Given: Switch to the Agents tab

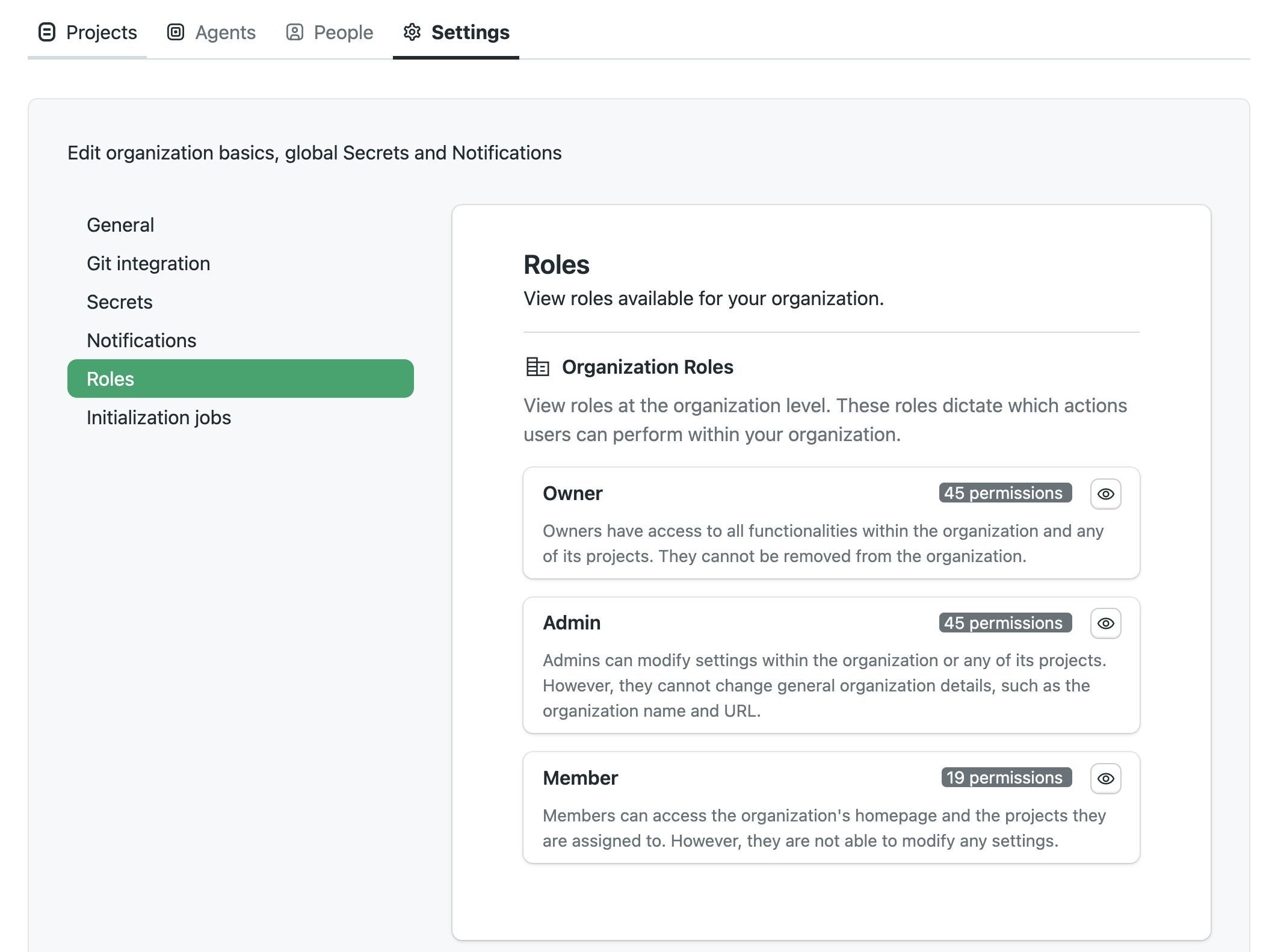Looking at the screenshot, I should click(x=211, y=32).
